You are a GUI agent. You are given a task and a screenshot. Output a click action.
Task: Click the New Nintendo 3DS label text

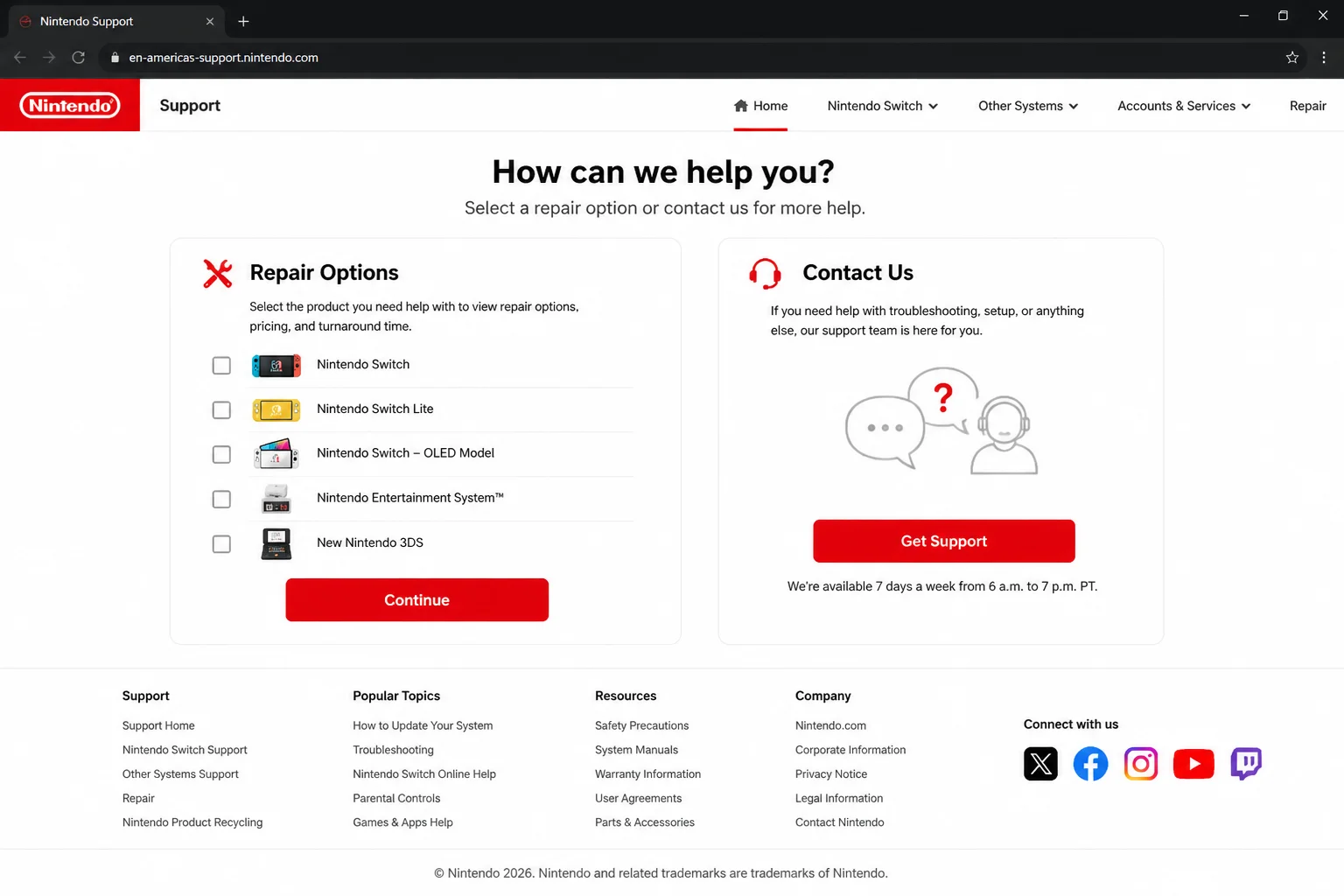[370, 543]
